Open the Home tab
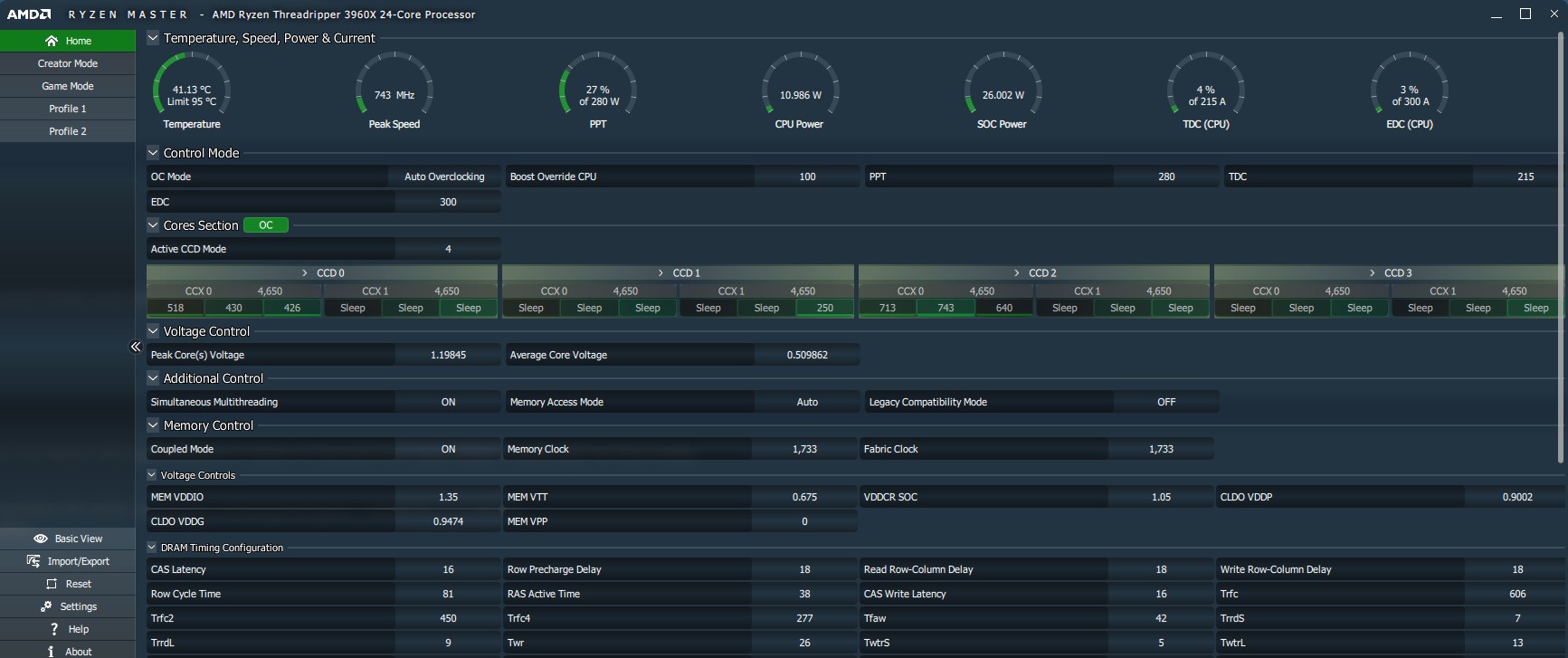Viewport: 1568px width, 658px height. click(68, 41)
